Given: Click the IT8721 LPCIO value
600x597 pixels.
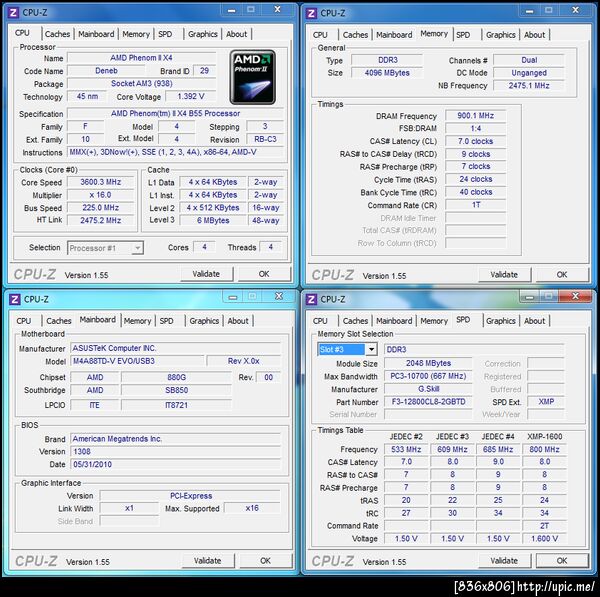Looking at the screenshot, I should click(176, 405).
